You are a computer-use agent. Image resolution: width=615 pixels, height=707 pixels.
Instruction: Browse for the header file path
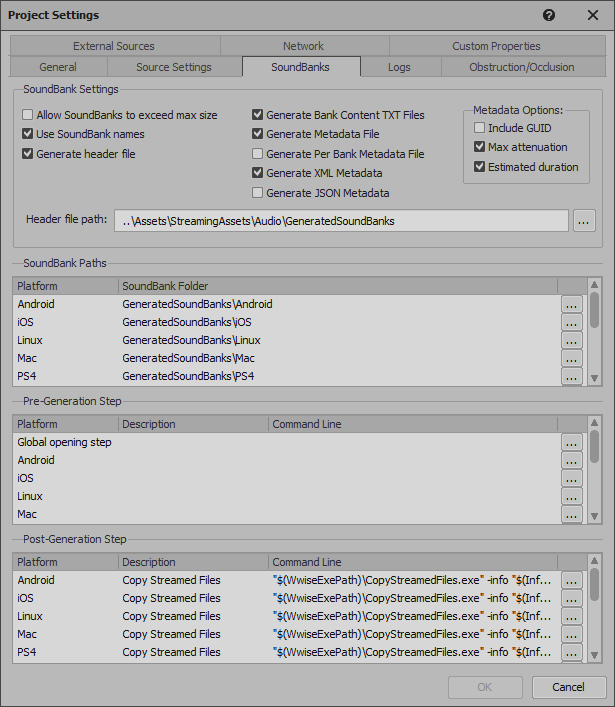coord(585,221)
